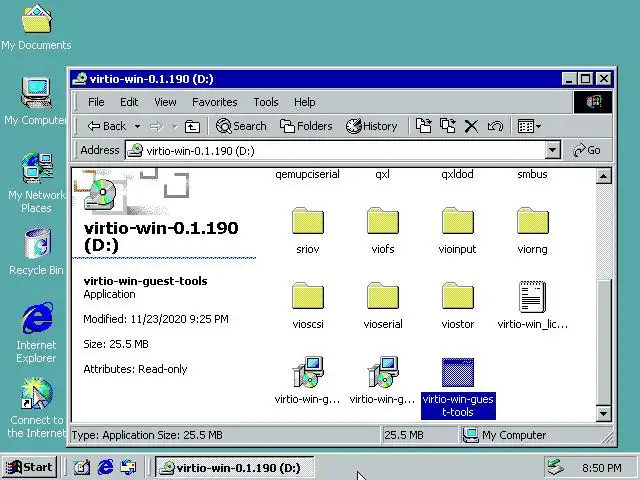Screen dimensions: 640x480
Task: Open the Start menu
Action: pyautogui.click(x=29, y=467)
